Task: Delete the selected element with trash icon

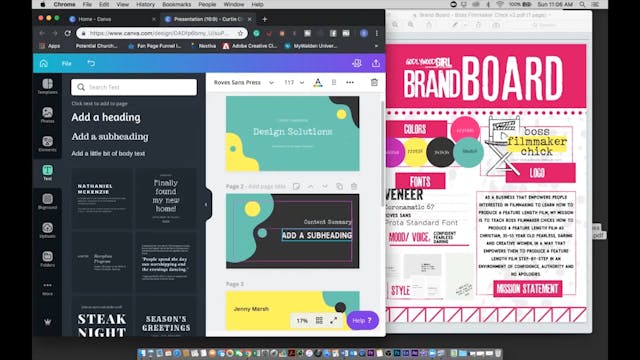Action: 374,82
